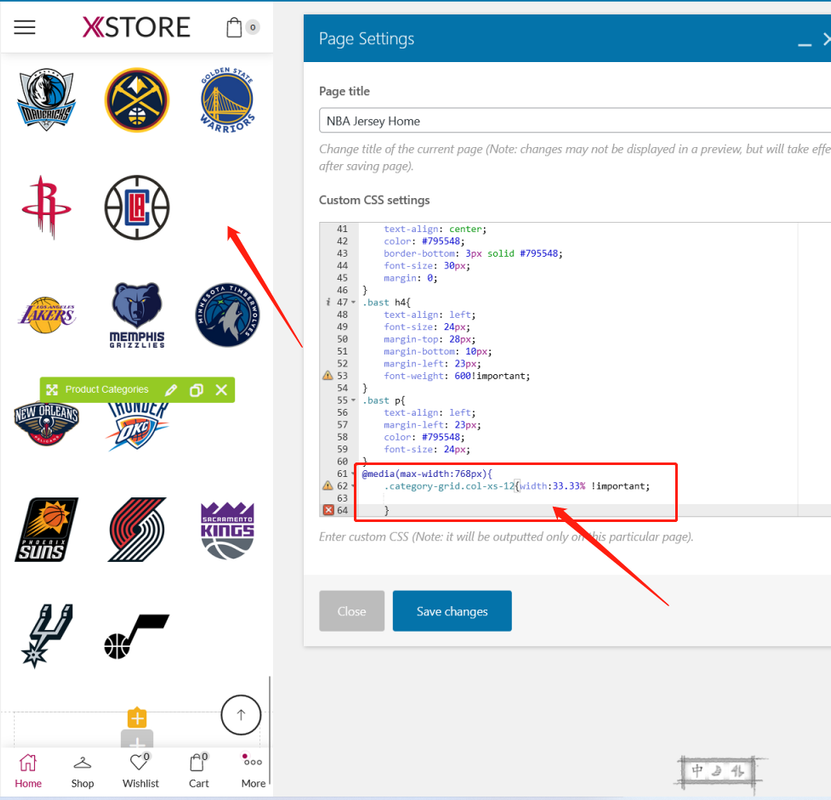
Task: Minimize the Page Settings panel
Action: (x=805, y=44)
